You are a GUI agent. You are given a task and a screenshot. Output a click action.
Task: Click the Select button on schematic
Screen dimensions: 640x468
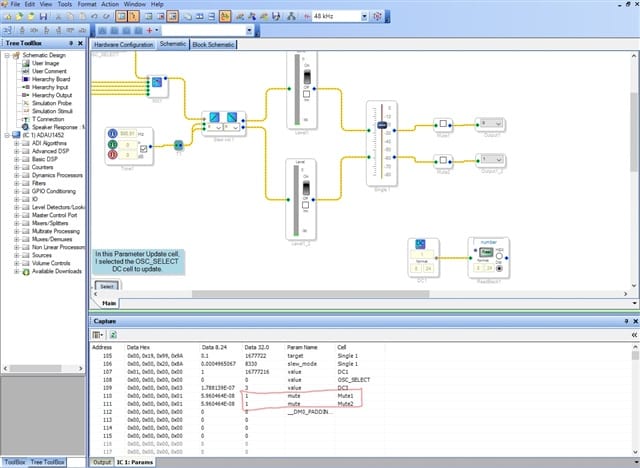tap(107, 286)
